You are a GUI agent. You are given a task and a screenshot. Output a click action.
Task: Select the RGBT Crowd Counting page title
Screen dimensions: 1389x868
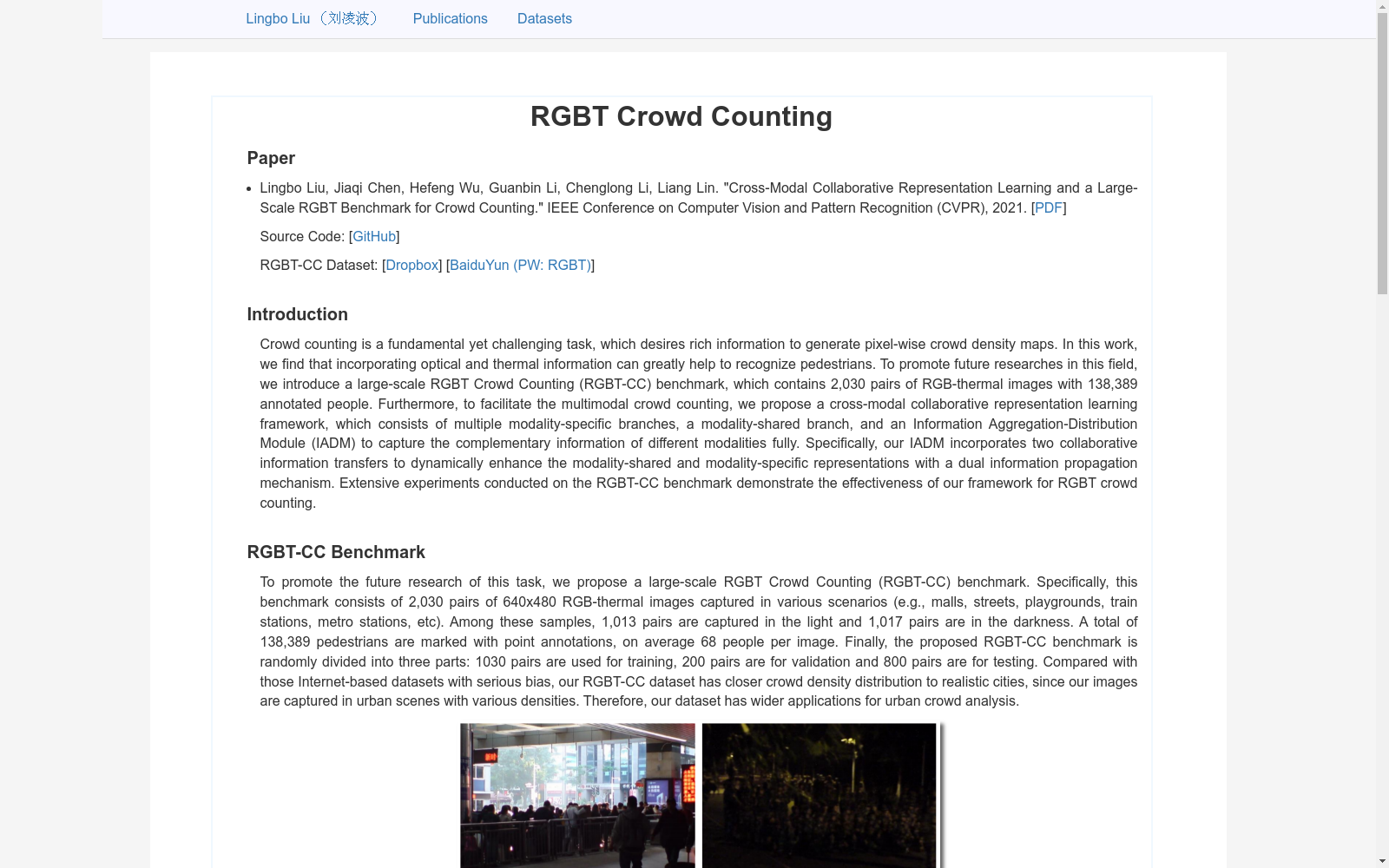(x=681, y=115)
